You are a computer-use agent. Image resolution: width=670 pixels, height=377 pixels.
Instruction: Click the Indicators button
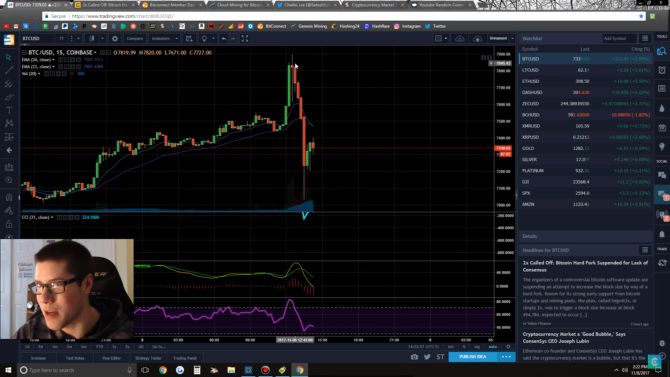[161, 38]
